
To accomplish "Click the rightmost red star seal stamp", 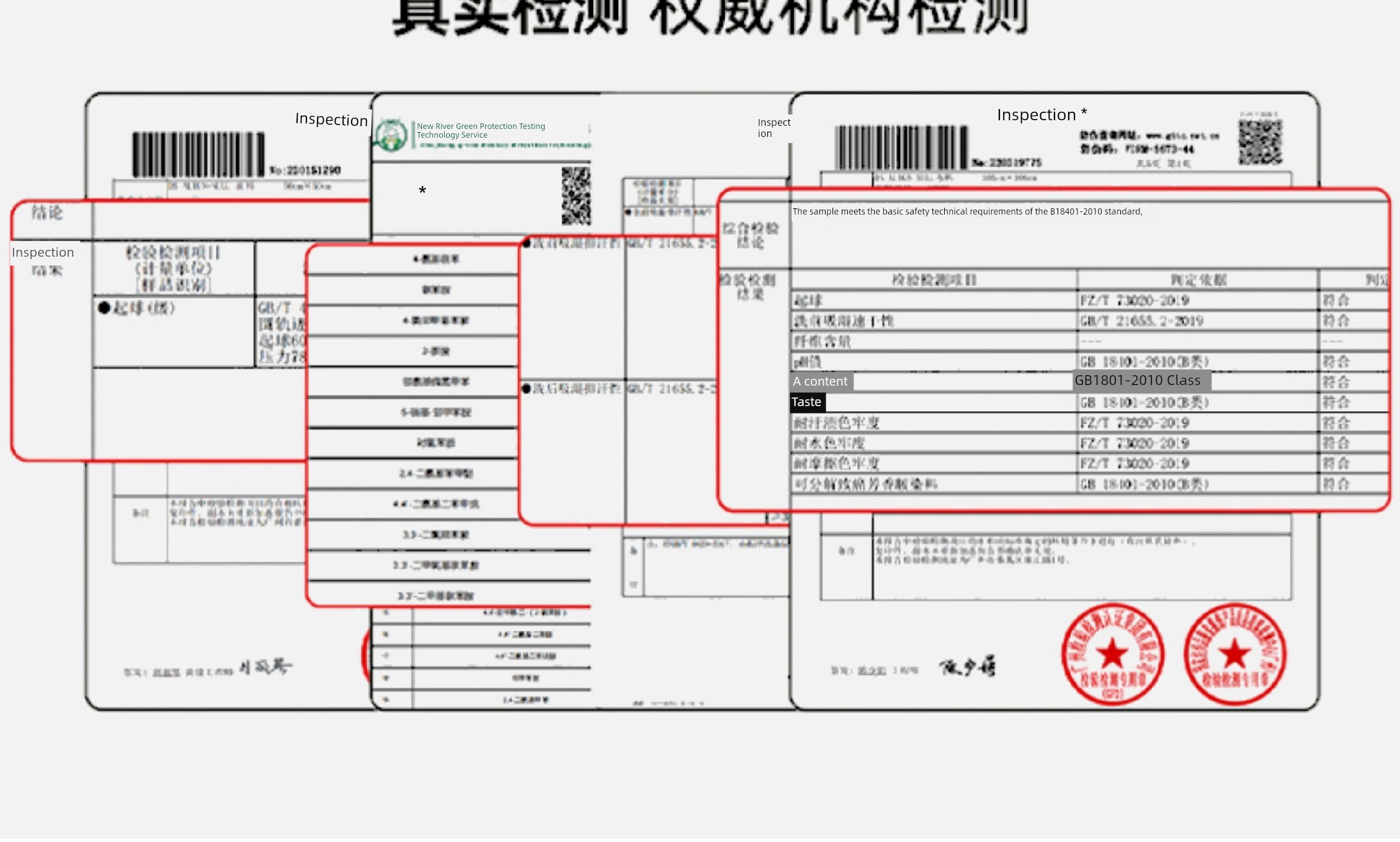I will coord(1234,654).
